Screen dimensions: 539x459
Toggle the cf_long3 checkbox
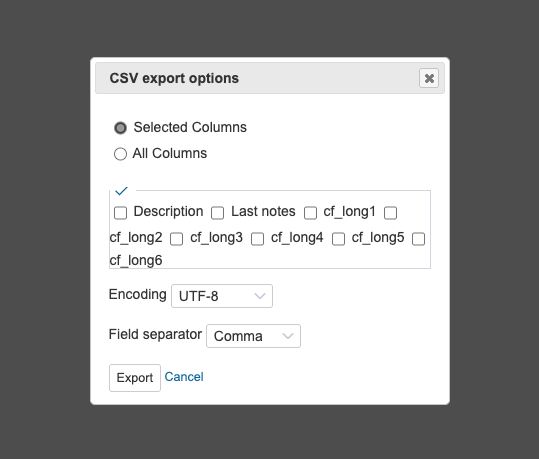[x=177, y=239]
